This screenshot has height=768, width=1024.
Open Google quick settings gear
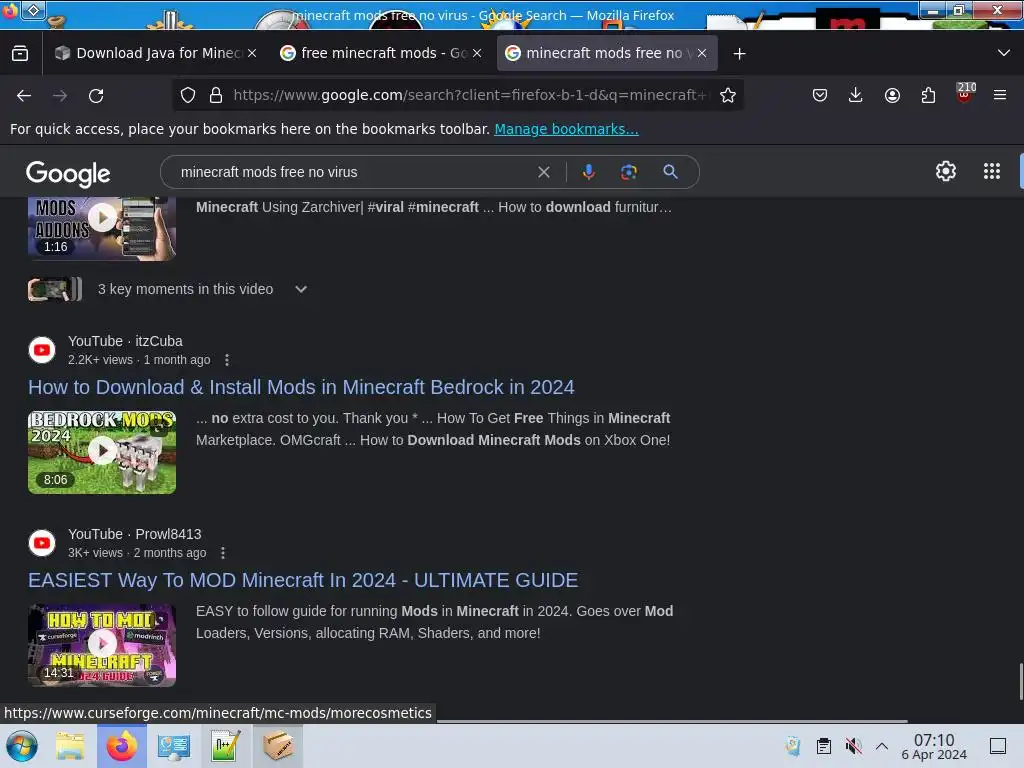pos(946,171)
